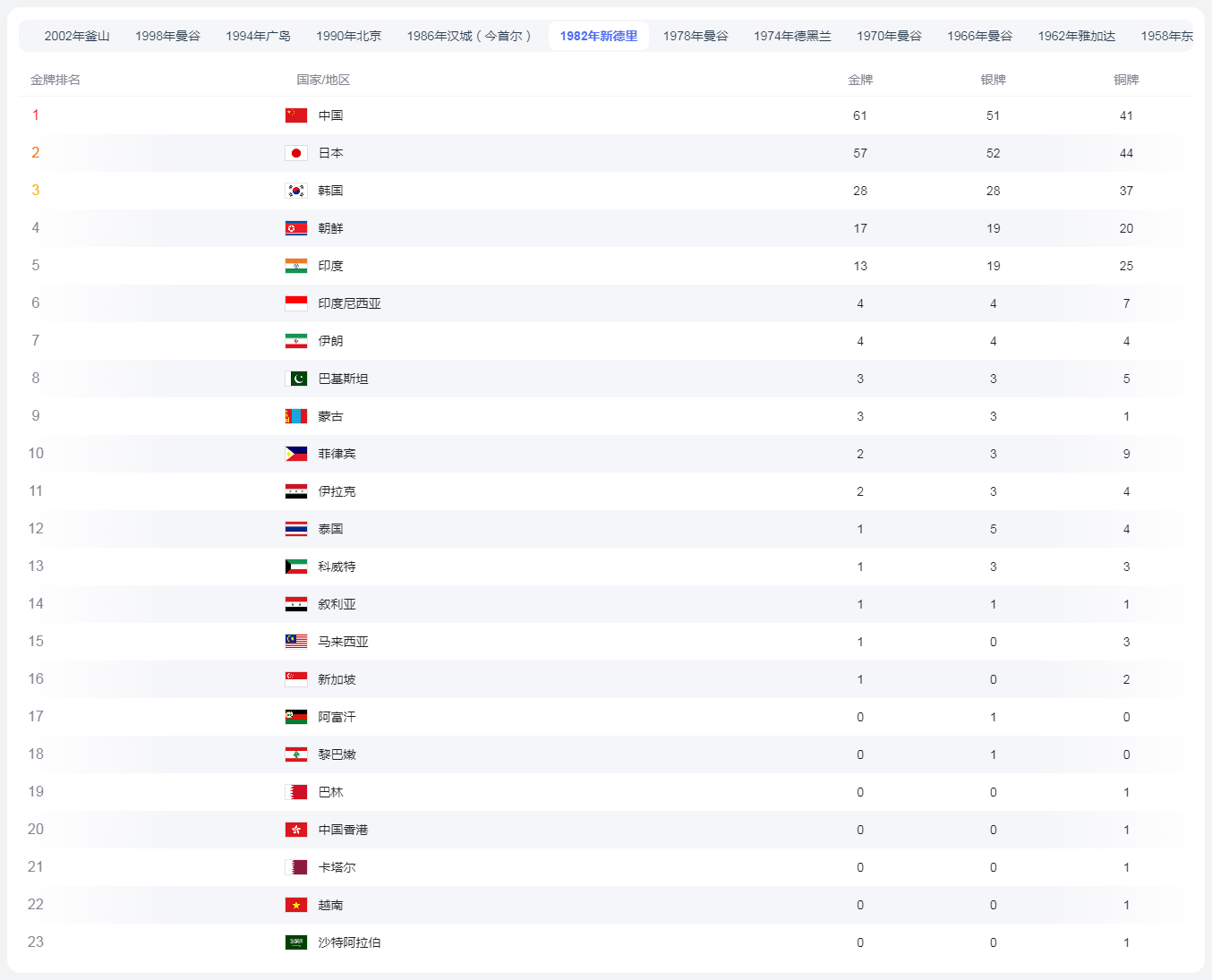Click the Vietnam flag next to 越南

(x=296, y=905)
